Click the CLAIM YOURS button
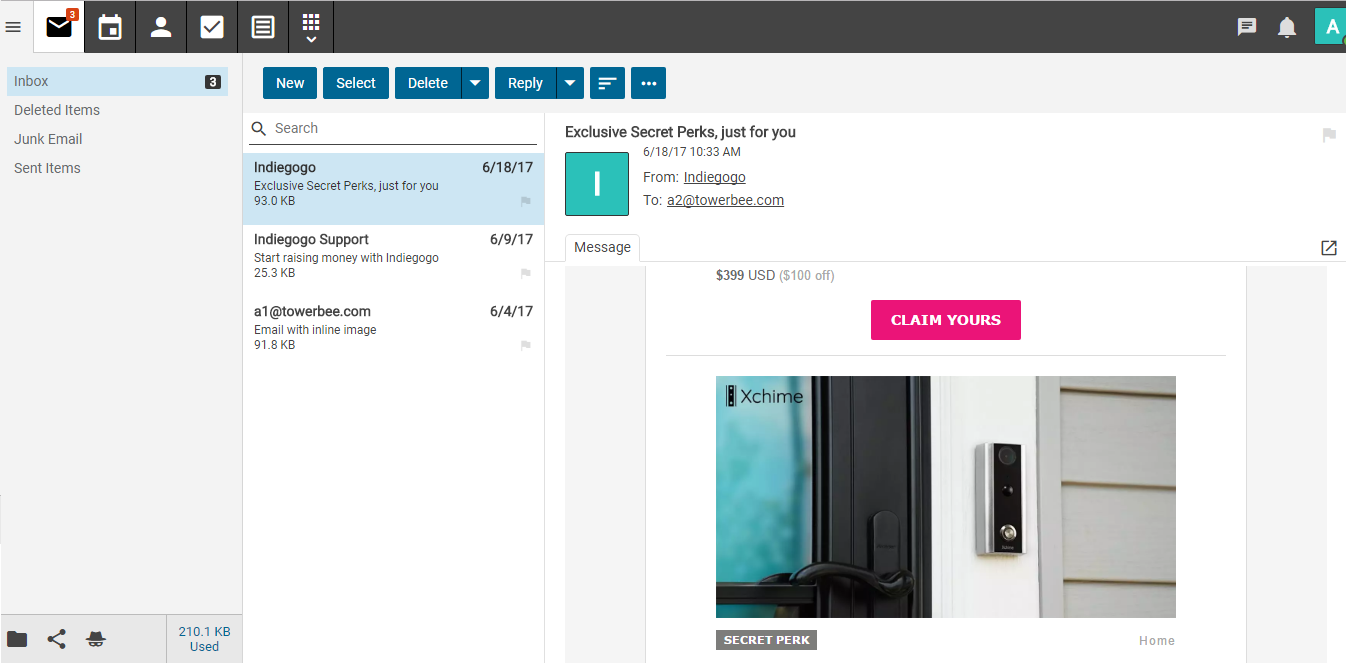Screen dimensions: 1346x667 (x=946, y=320)
